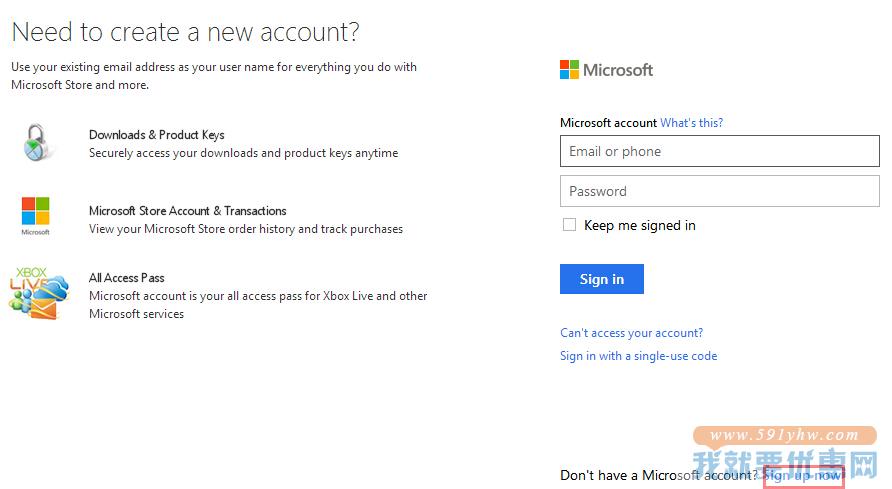Click text Microsoft account is your all access pass
This screenshot has width=892, height=489.
tap(258, 305)
